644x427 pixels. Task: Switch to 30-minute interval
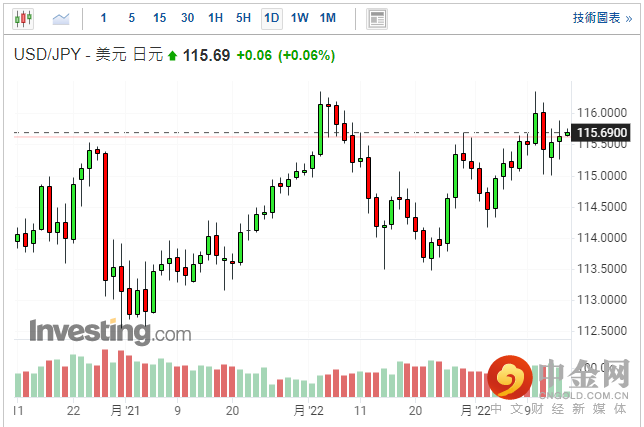187,18
